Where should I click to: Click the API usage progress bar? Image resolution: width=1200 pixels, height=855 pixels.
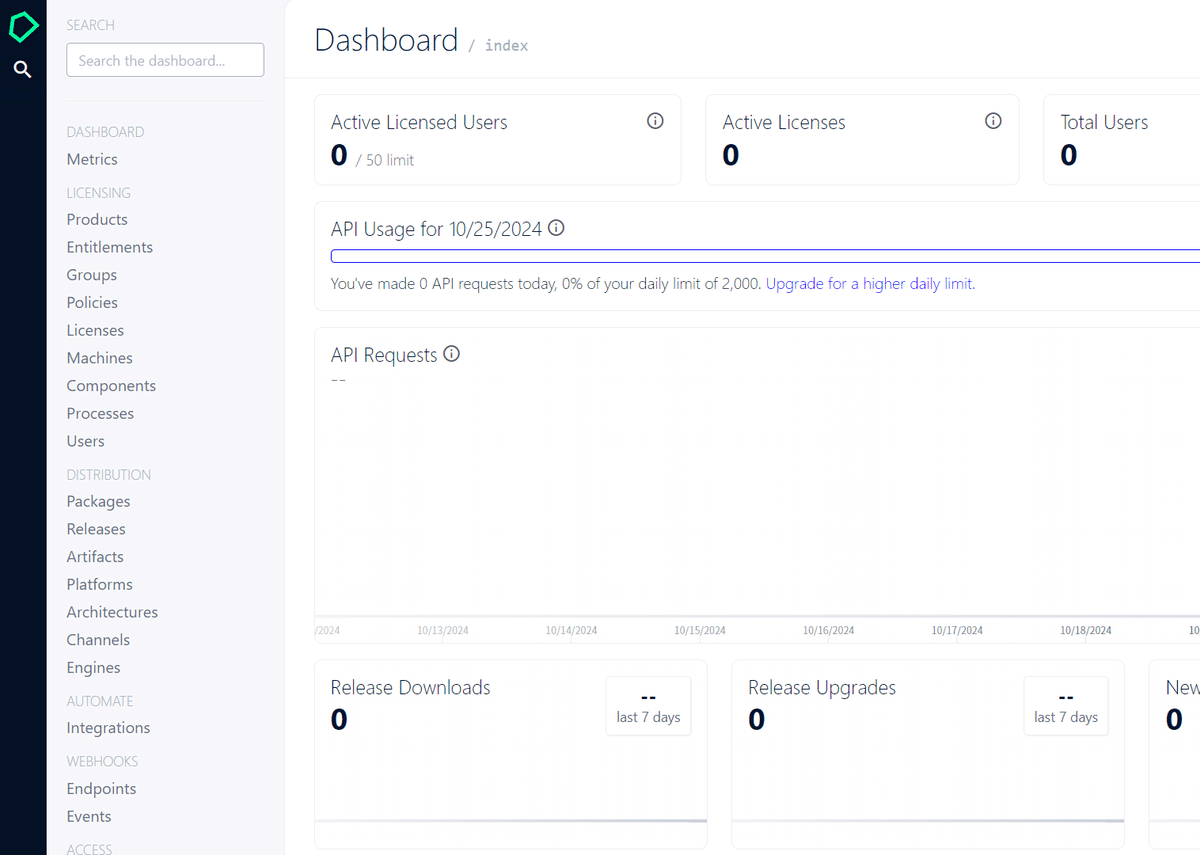pos(765,256)
